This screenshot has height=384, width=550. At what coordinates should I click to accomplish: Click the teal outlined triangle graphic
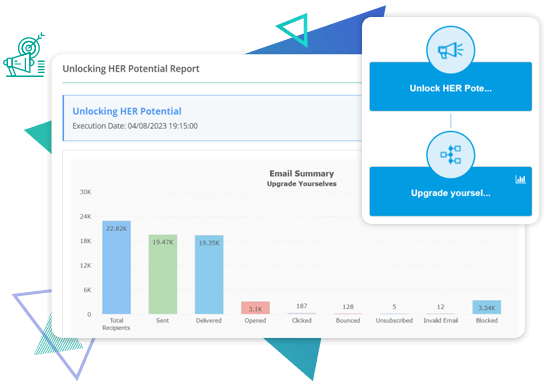[x=294, y=29]
